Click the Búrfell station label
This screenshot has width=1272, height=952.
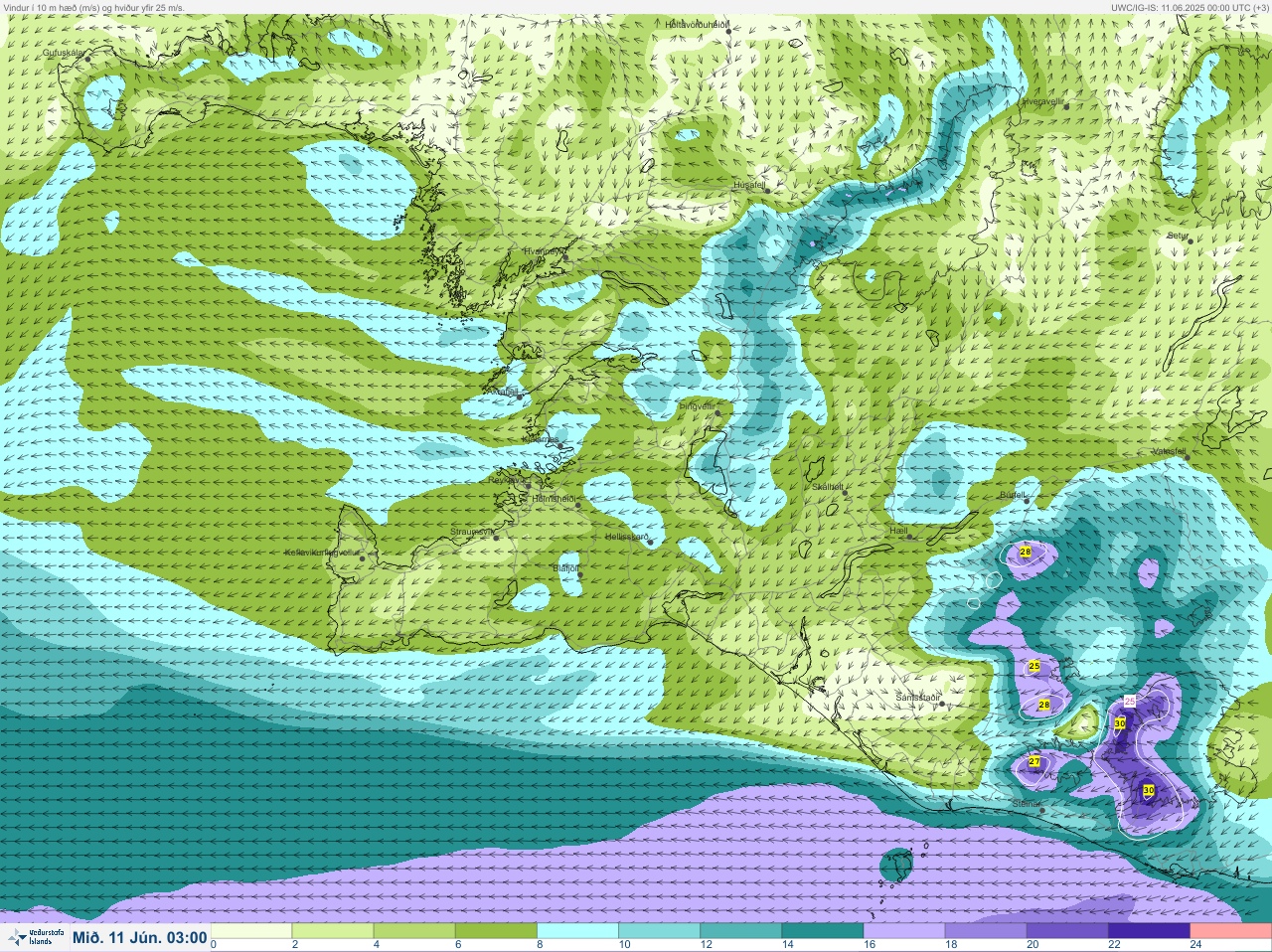[1013, 494]
